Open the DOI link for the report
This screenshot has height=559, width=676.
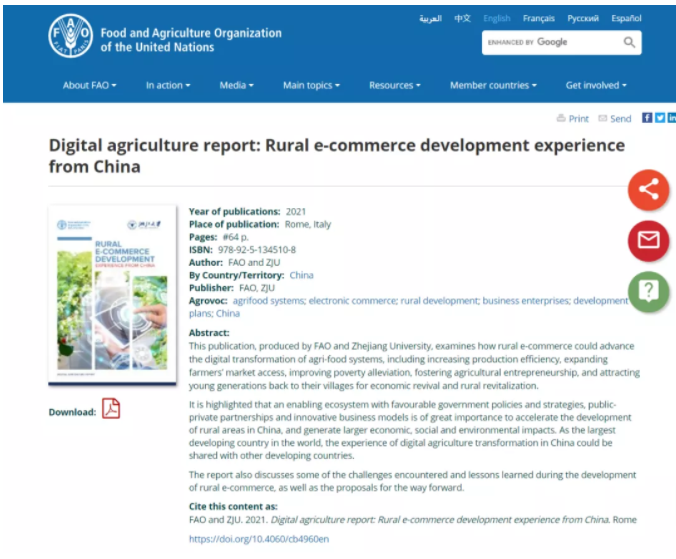[x=258, y=539]
